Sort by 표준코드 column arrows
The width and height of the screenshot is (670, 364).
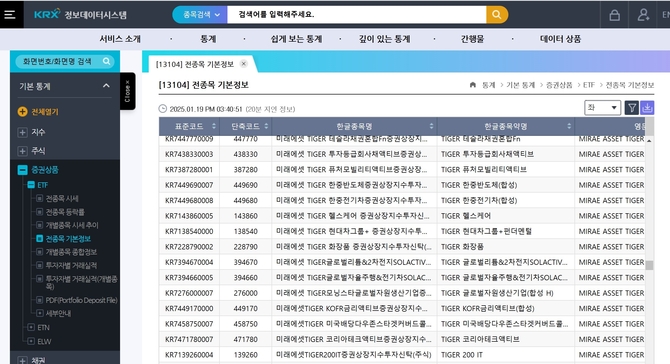(214, 126)
